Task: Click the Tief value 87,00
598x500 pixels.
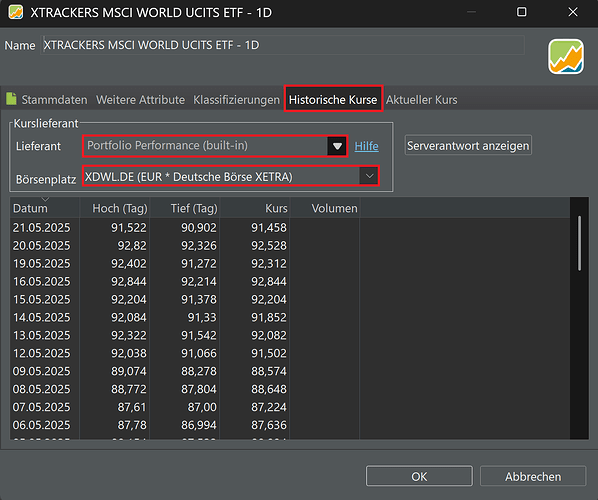Action: 202,407
